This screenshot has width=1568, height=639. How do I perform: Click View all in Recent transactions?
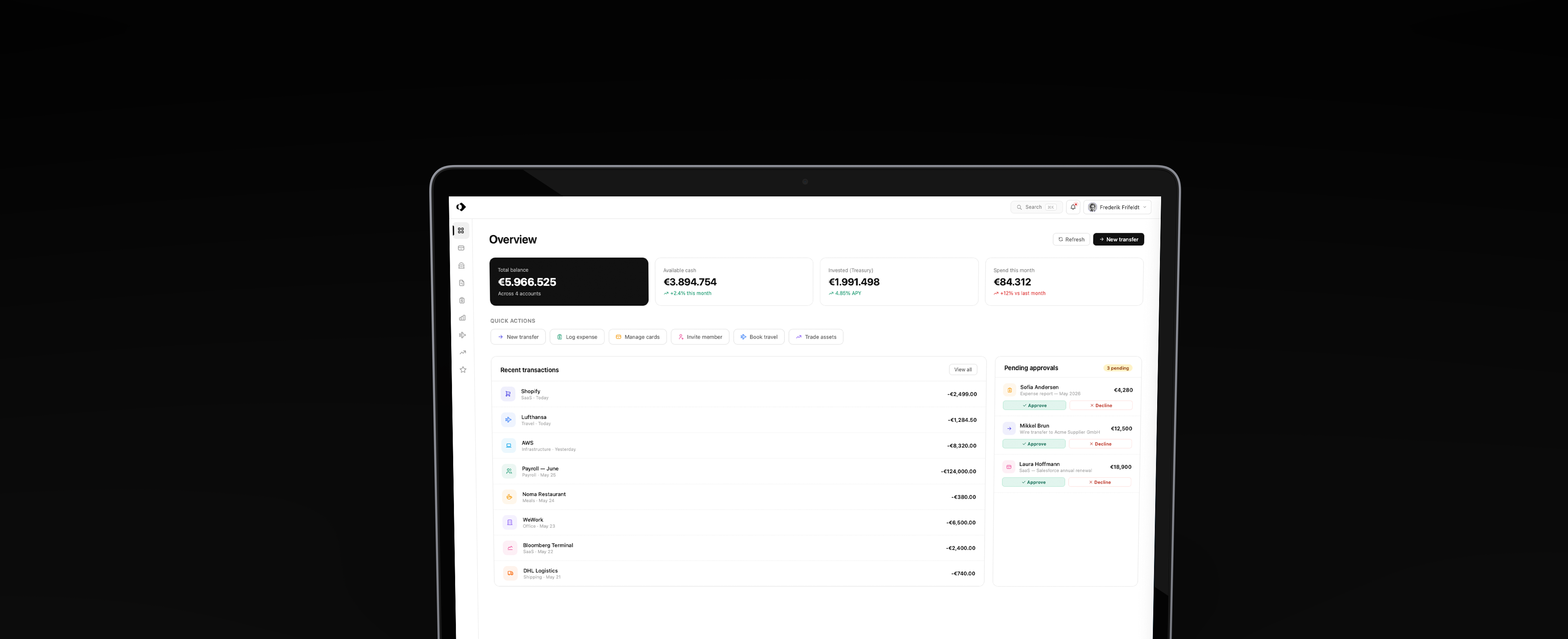[963, 369]
